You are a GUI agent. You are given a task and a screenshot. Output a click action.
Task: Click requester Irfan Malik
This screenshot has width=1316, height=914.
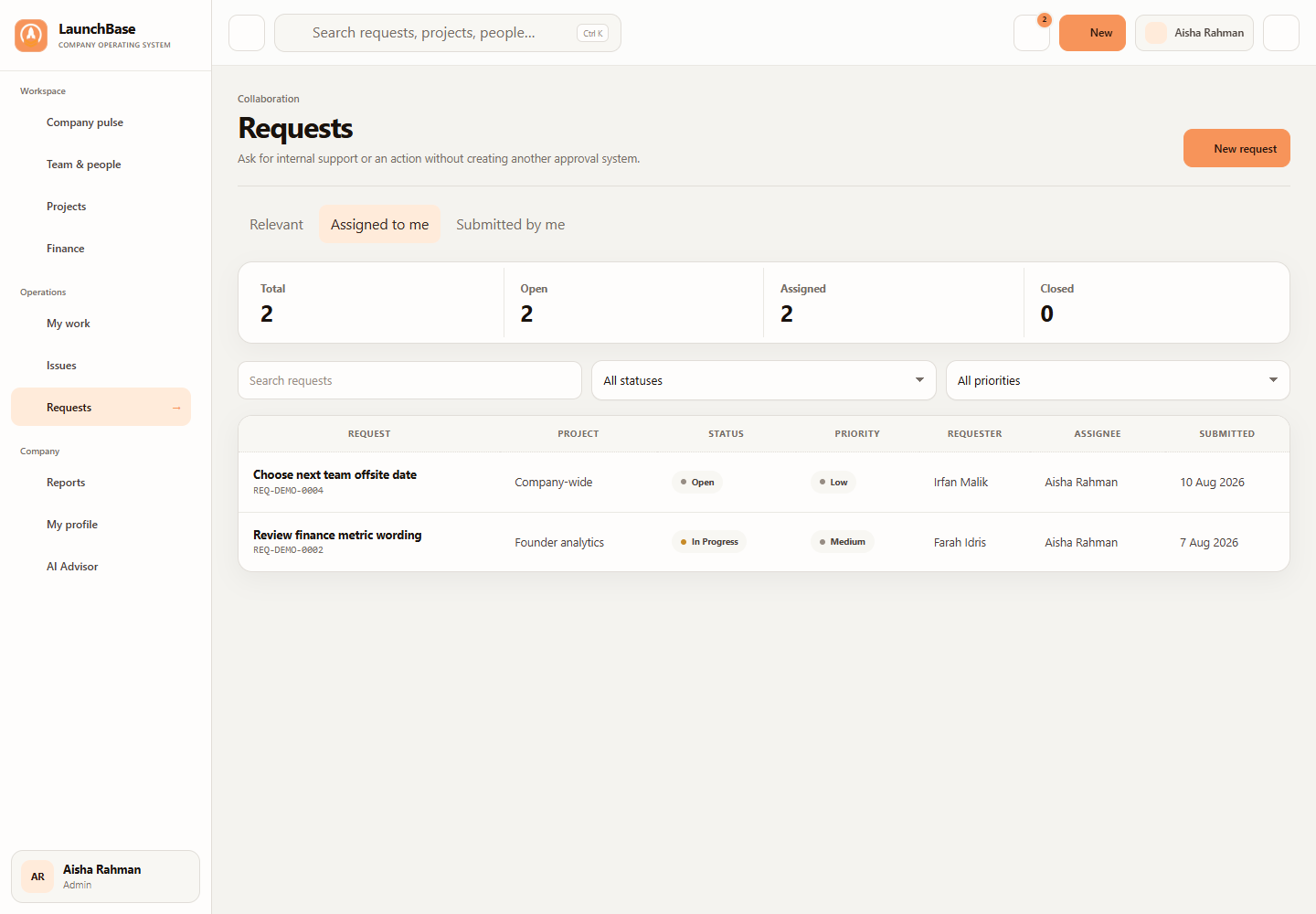(960, 483)
